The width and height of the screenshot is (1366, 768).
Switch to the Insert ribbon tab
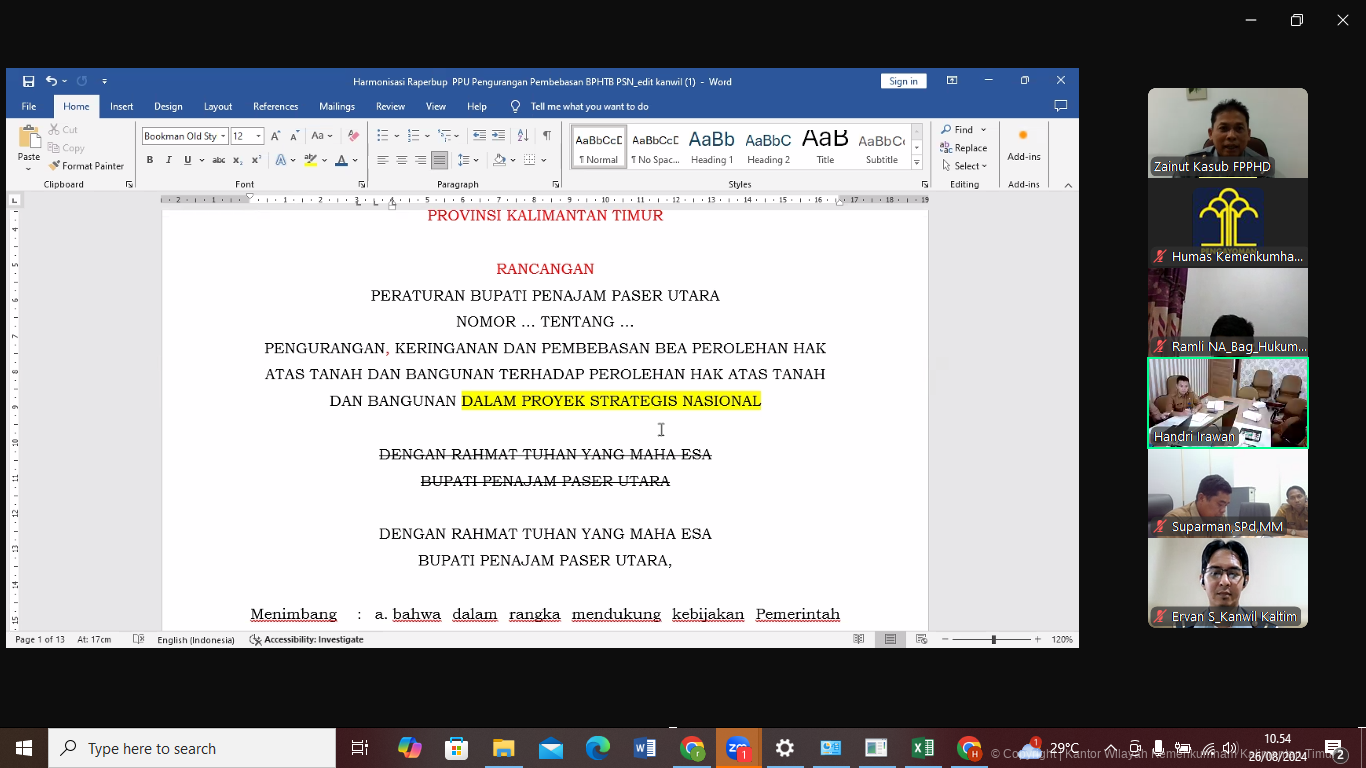[x=122, y=107]
